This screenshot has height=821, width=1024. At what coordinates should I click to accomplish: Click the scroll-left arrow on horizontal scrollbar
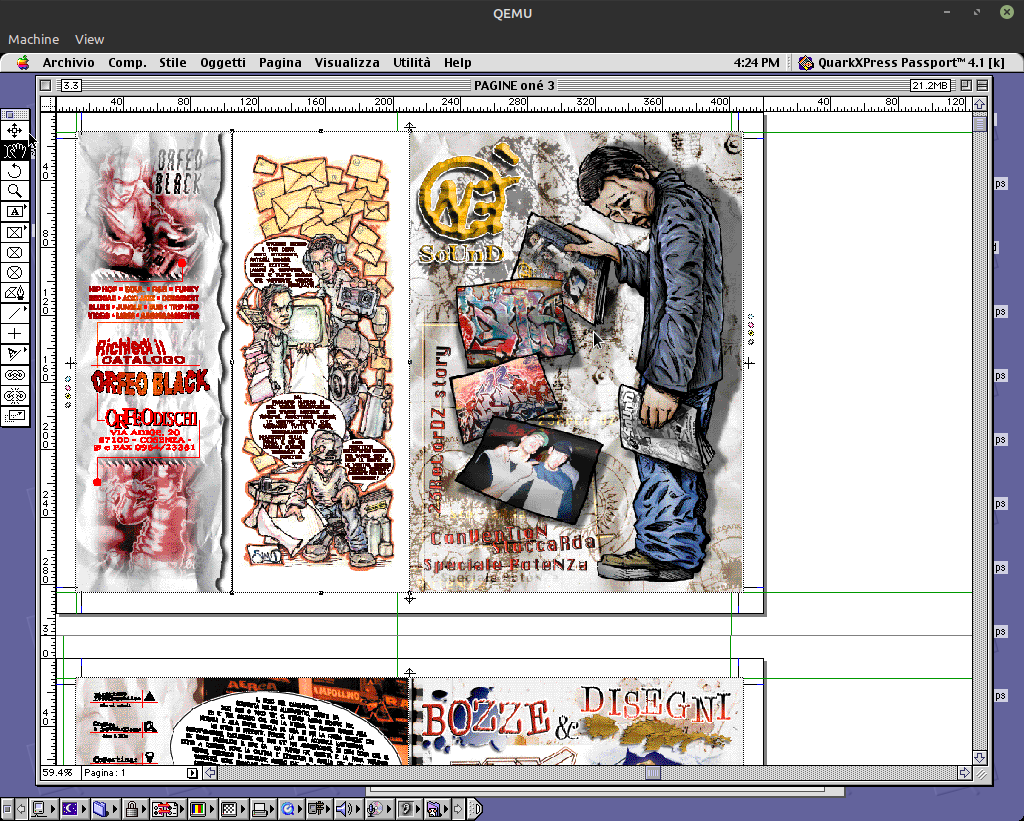click(210, 773)
